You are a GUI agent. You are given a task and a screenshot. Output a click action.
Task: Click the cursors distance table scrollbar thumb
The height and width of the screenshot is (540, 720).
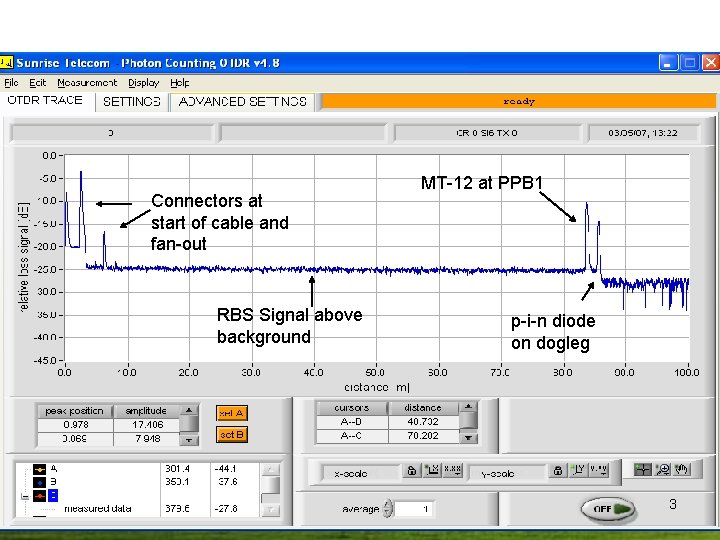pyautogui.click(x=468, y=421)
